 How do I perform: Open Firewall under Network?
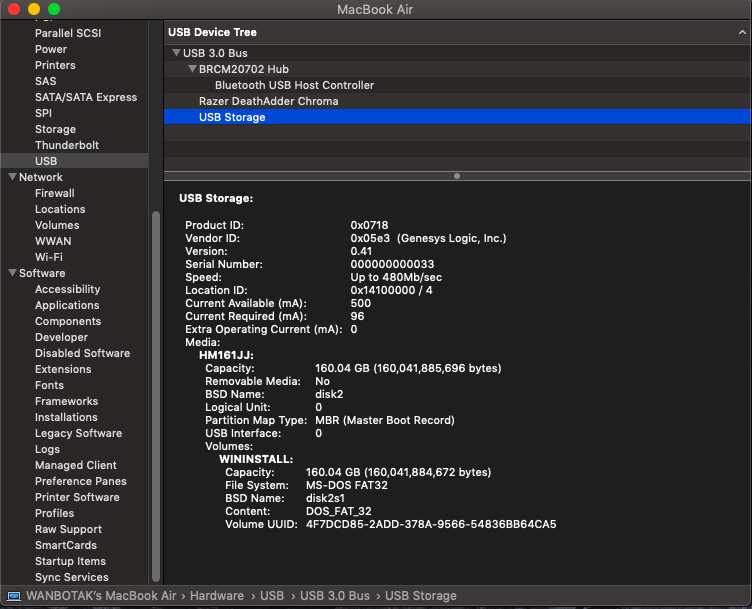coord(55,193)
